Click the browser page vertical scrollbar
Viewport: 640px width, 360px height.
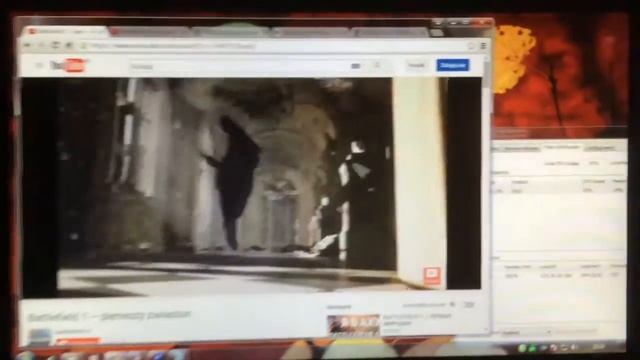486,196
